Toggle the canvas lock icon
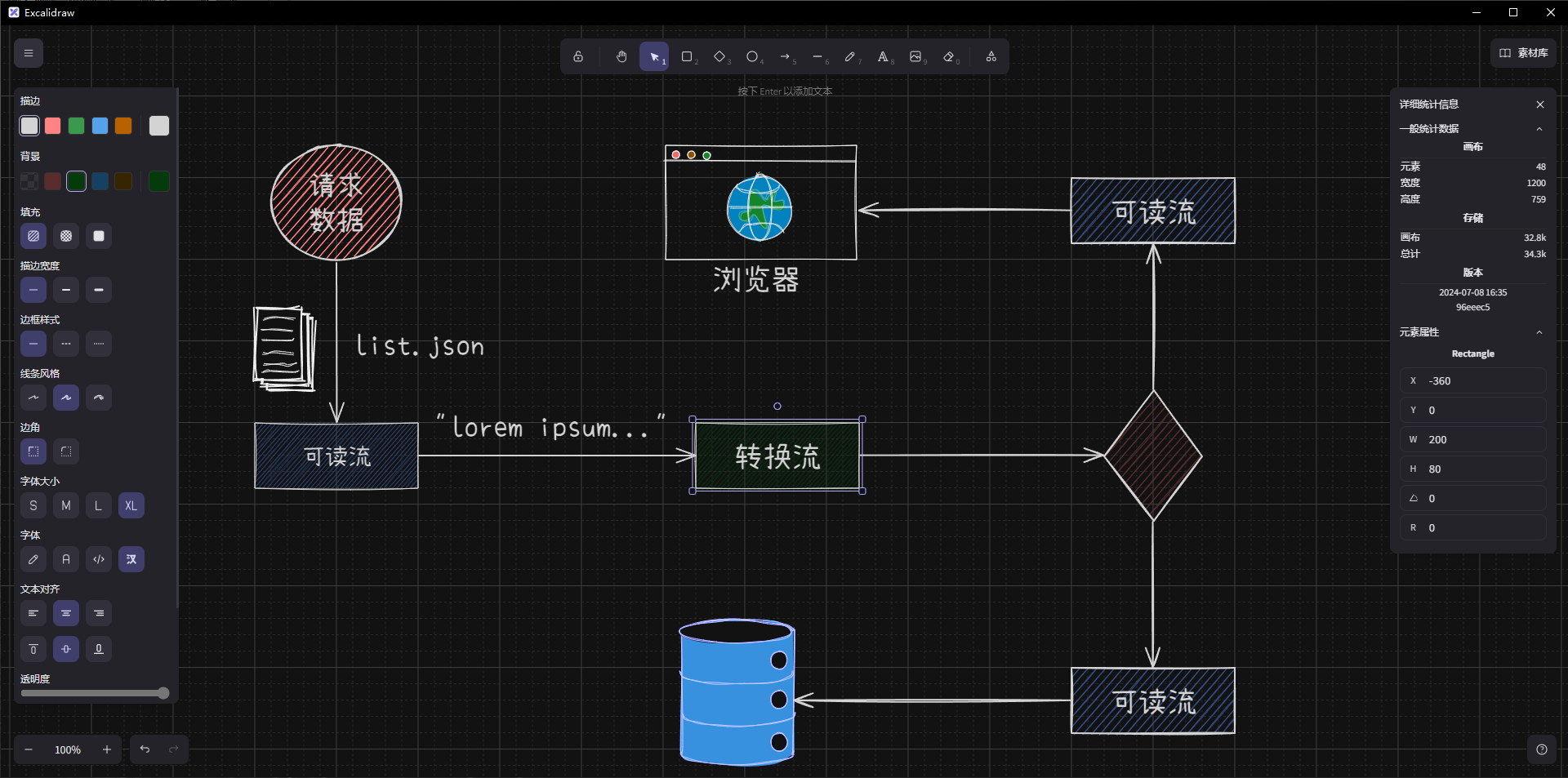Image resolution: width=1568 pixels, height=778 pixels. pos(578,56)
